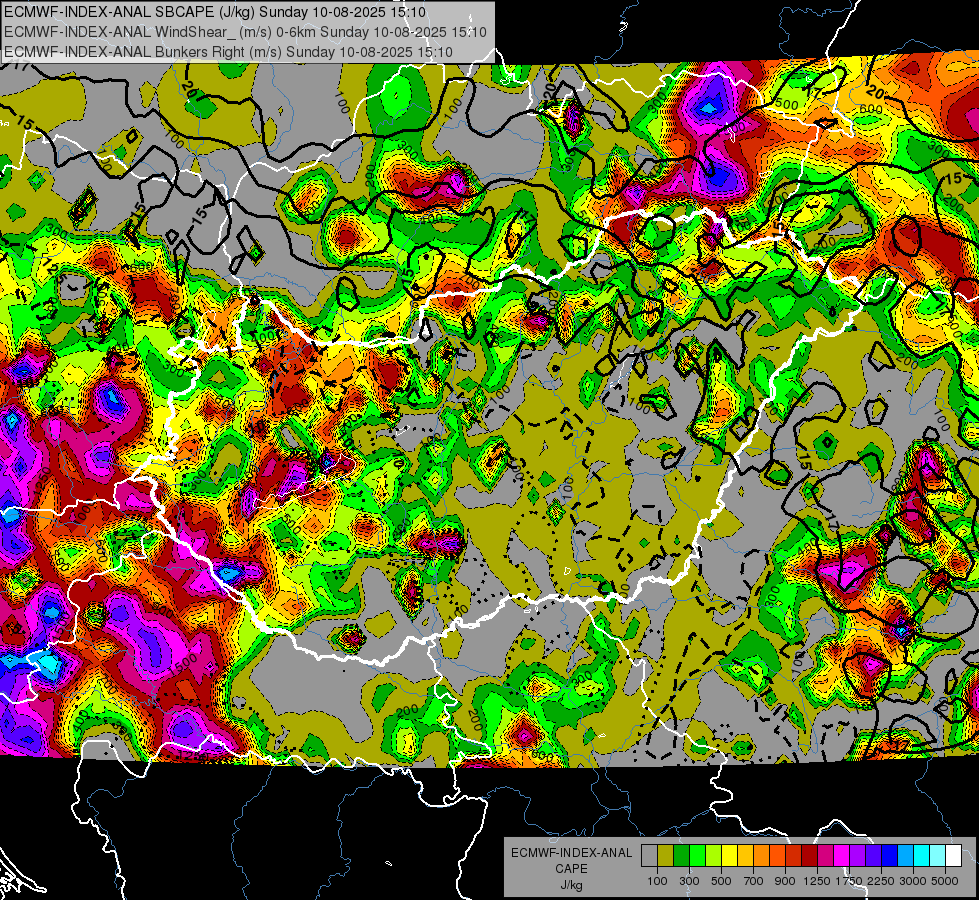Click the white swatch in the CAPE legend
The image size is (979, 900).
(953, 856)
